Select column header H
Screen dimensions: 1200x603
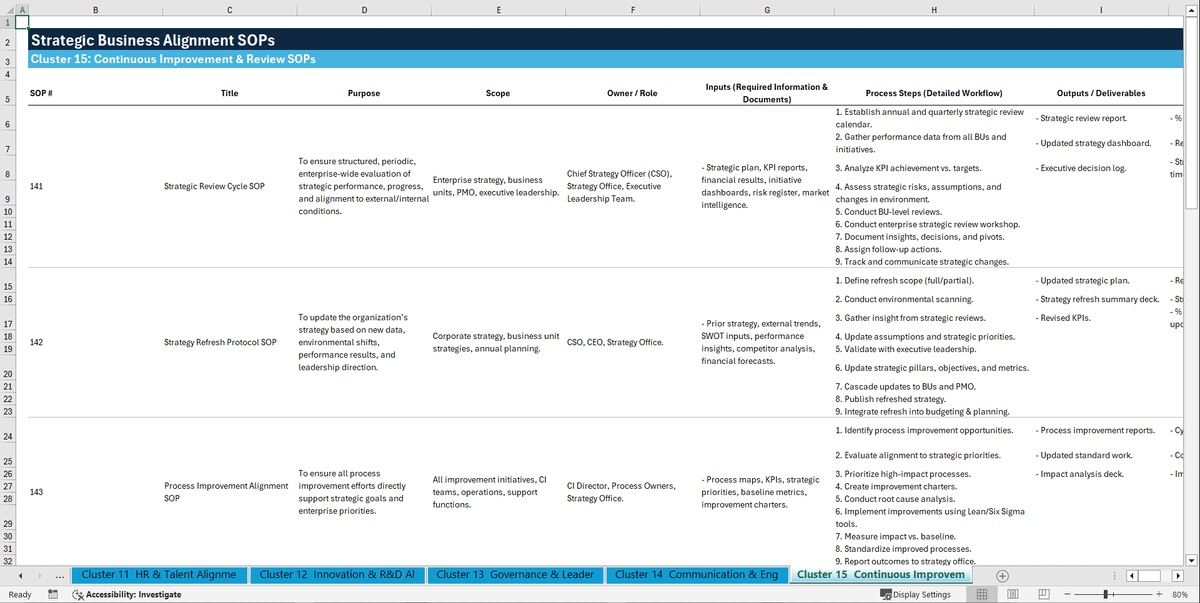pos(933,9)
